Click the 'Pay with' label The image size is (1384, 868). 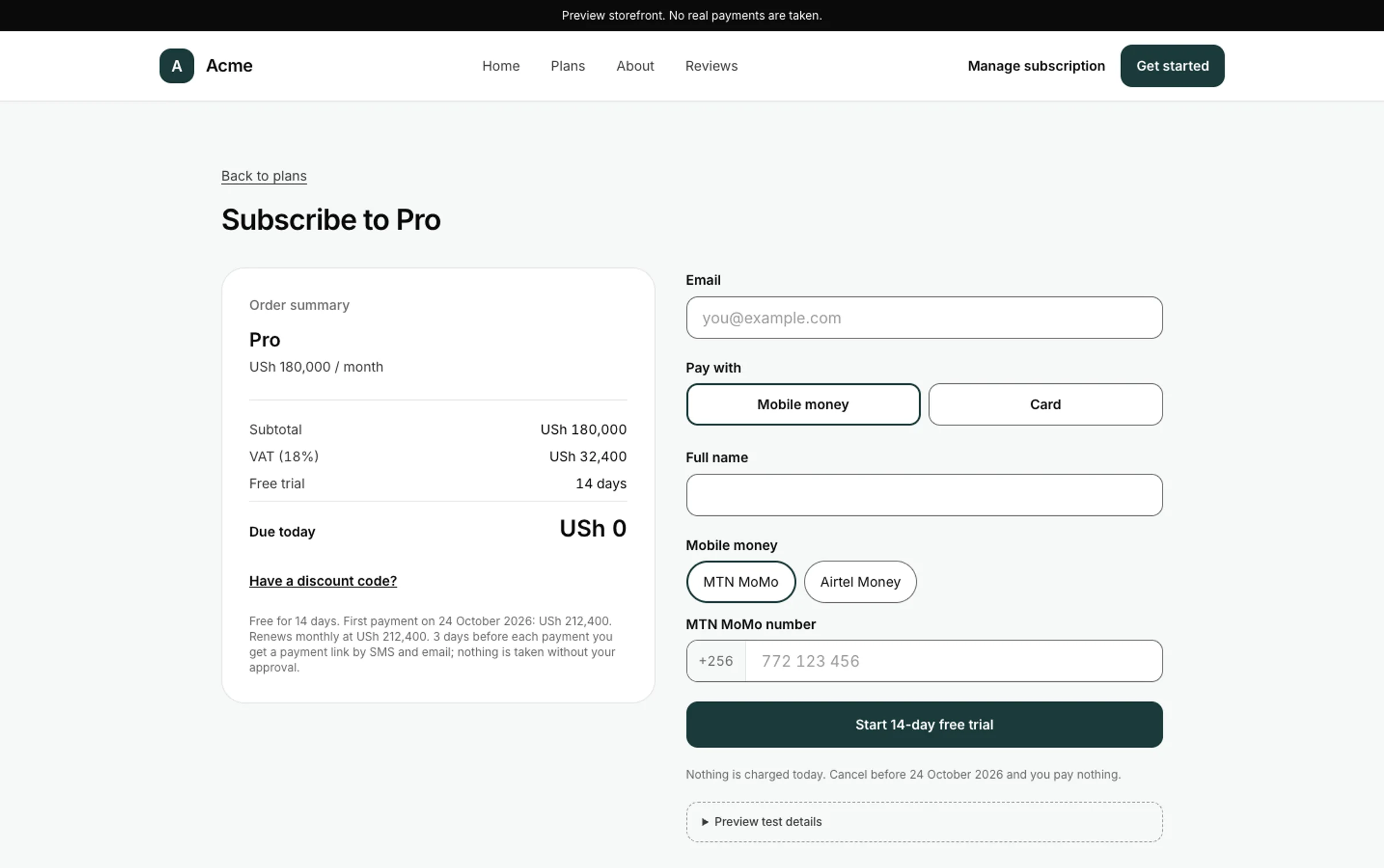point(713,368)
